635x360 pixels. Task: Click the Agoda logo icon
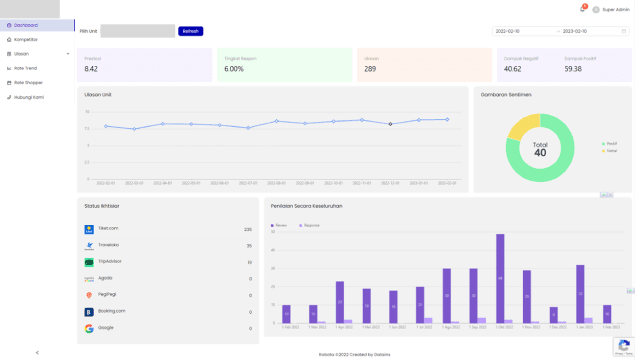point(89,279)
